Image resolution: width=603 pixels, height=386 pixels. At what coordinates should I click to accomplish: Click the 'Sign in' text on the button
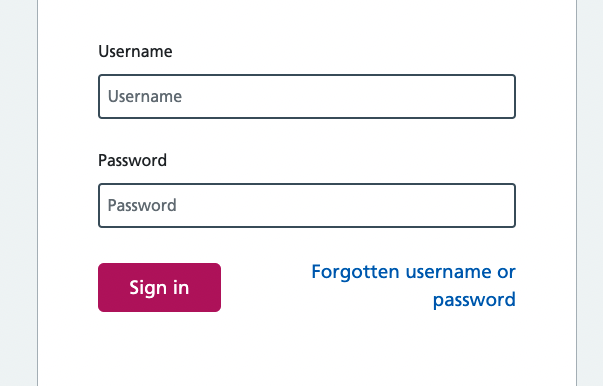(x=159, y=288)
